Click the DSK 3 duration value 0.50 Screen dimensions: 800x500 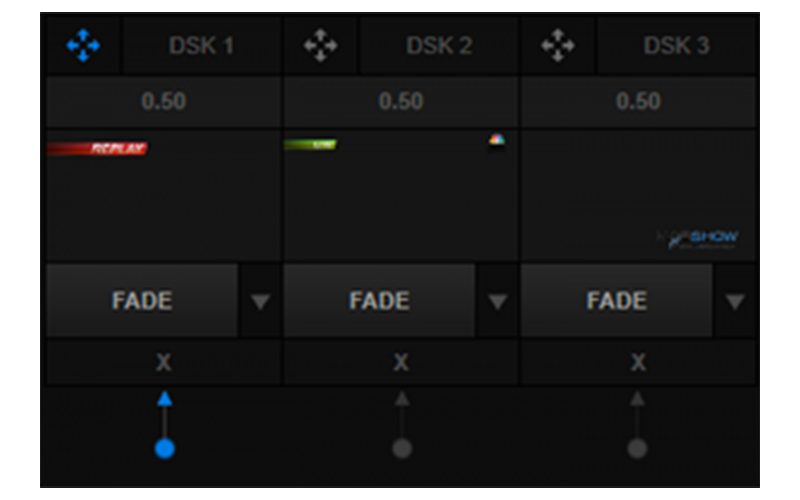[638, 102]
